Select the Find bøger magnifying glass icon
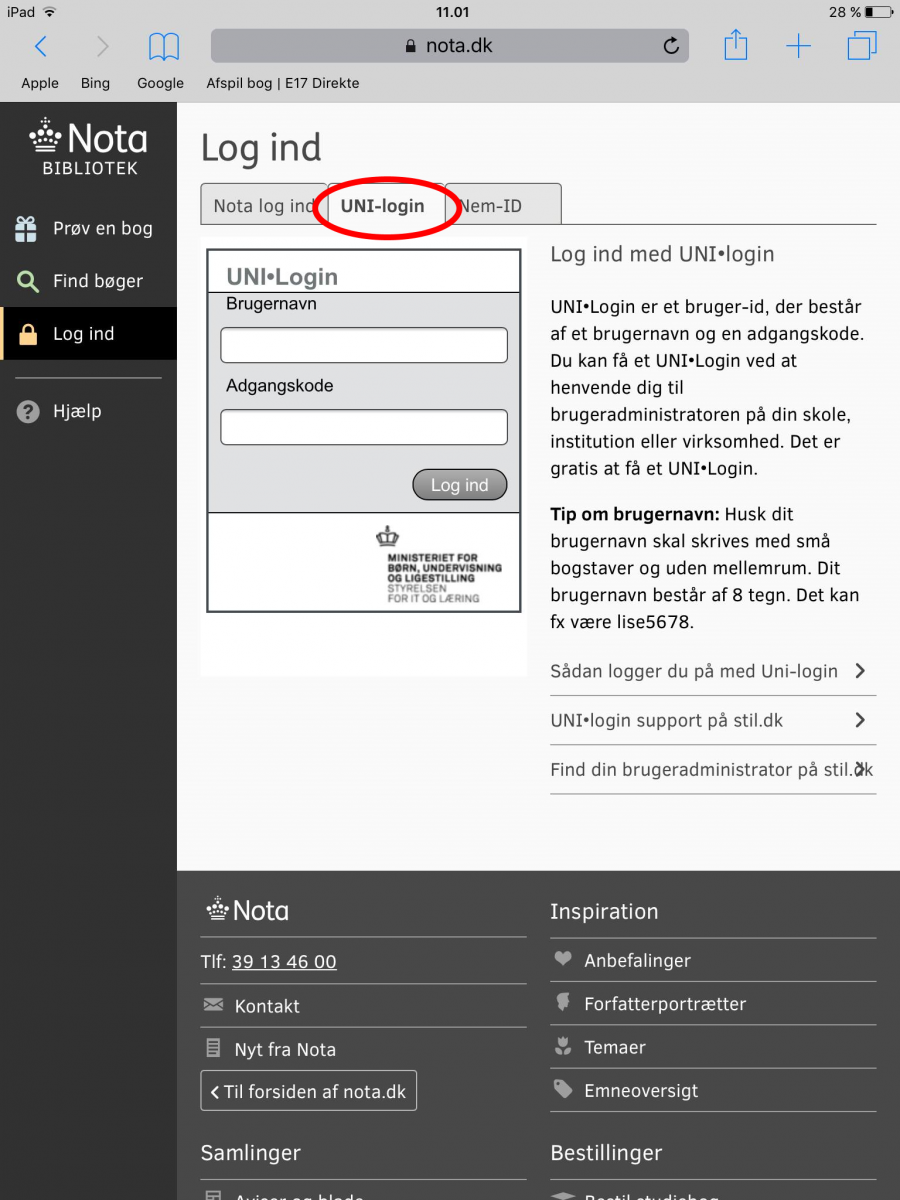This screenshot has width=900, height=1200. click(x=29, y=281)
